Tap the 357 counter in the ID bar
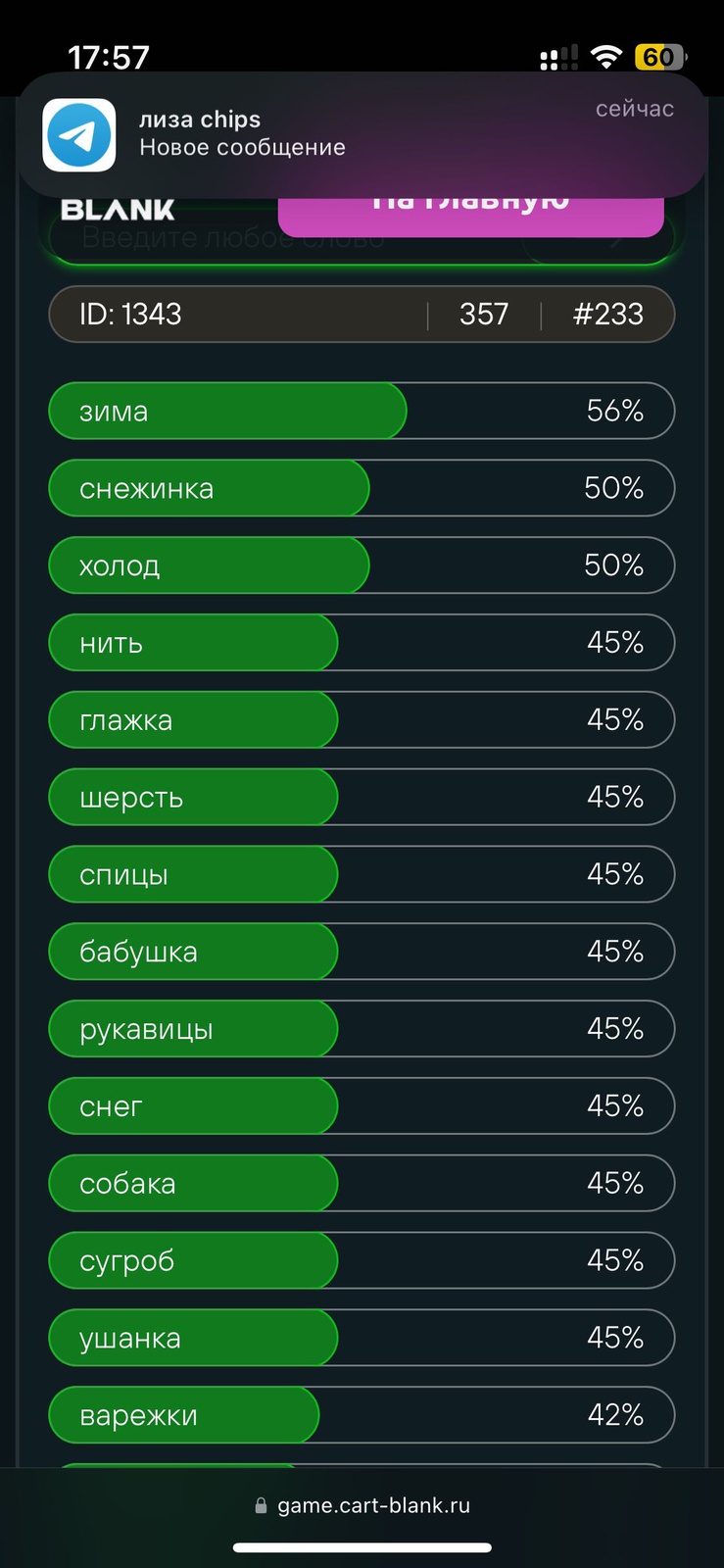724x1568 pixels. point(484,315)
